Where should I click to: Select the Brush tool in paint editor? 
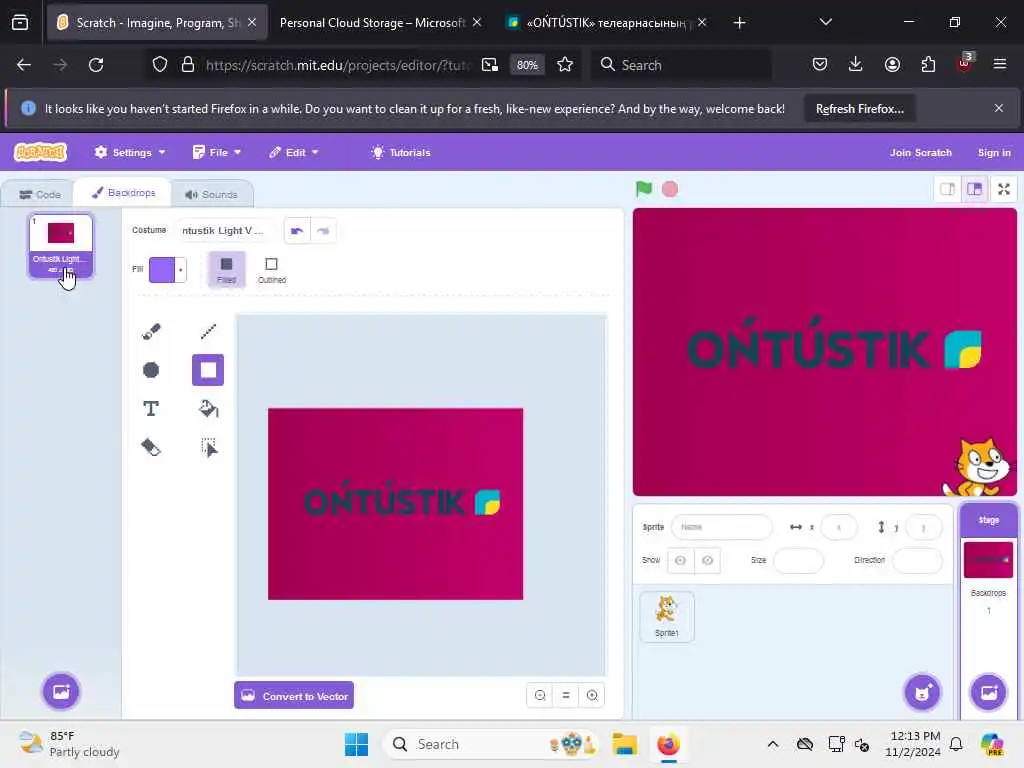tap(151, 331)
